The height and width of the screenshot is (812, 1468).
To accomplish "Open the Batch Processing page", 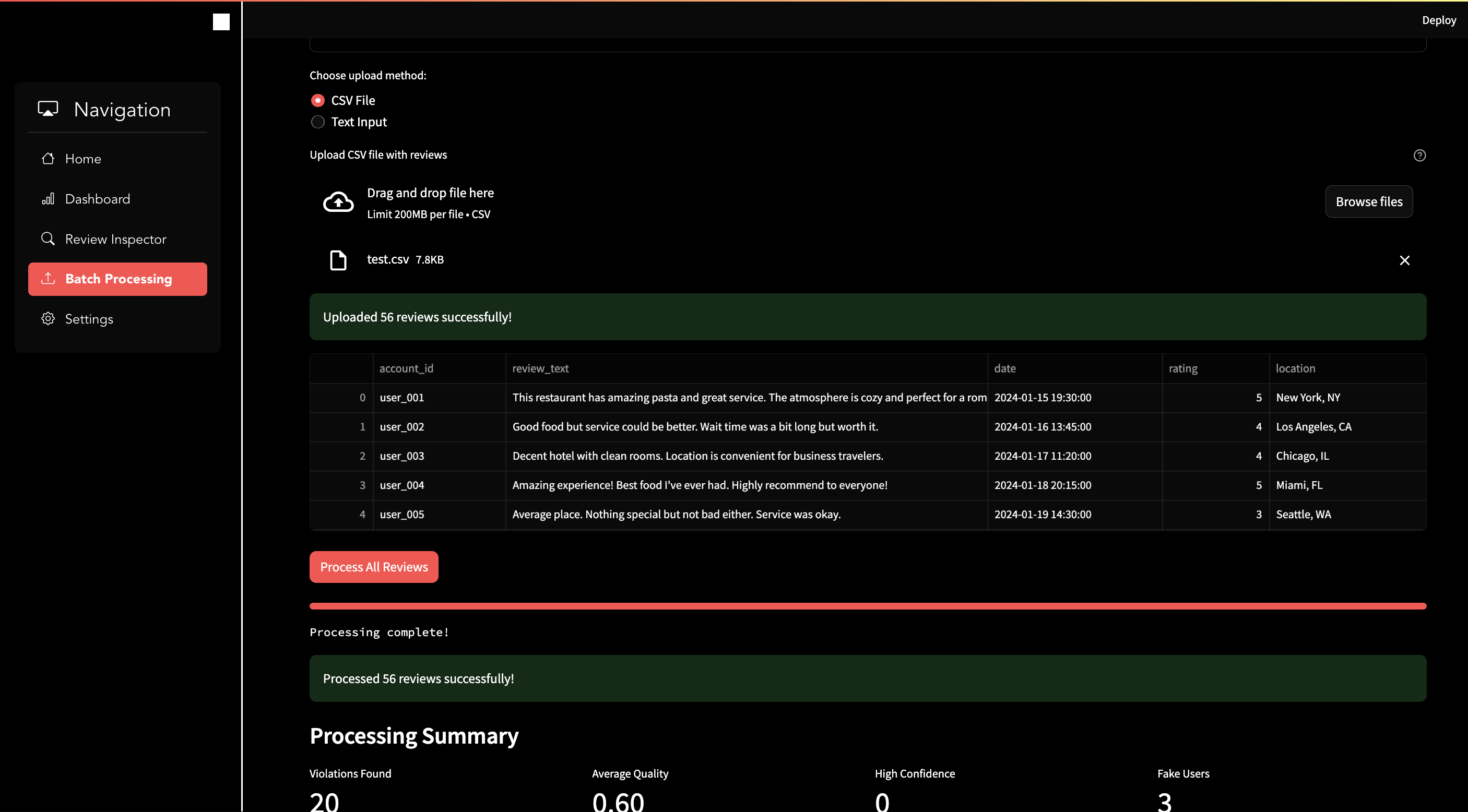I will click(118, 279).
